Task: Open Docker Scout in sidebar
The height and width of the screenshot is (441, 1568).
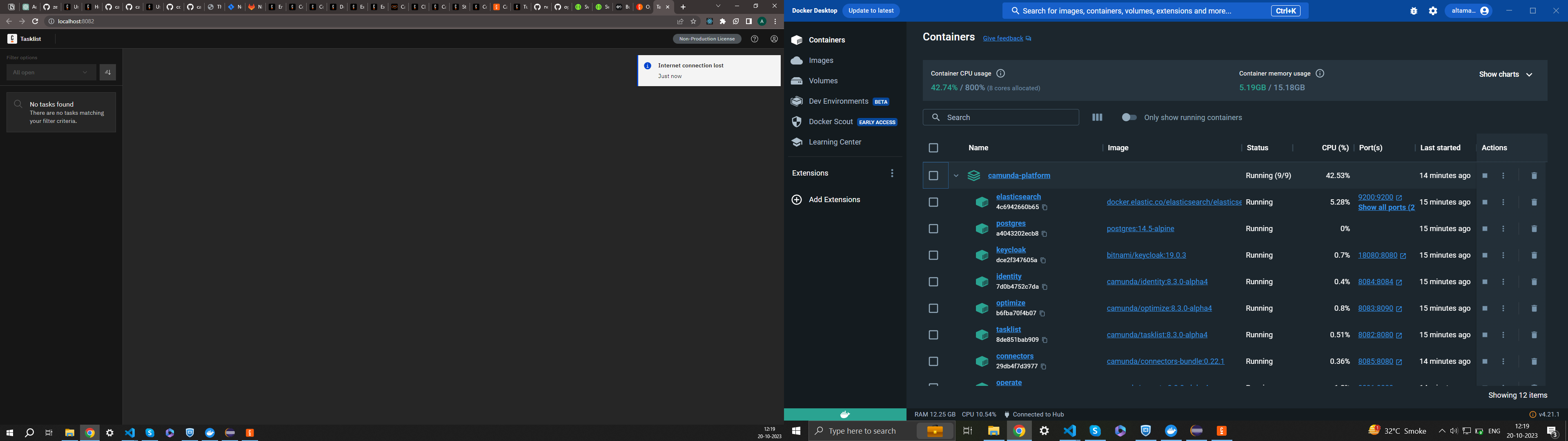Action: click(x=844, y=122)
